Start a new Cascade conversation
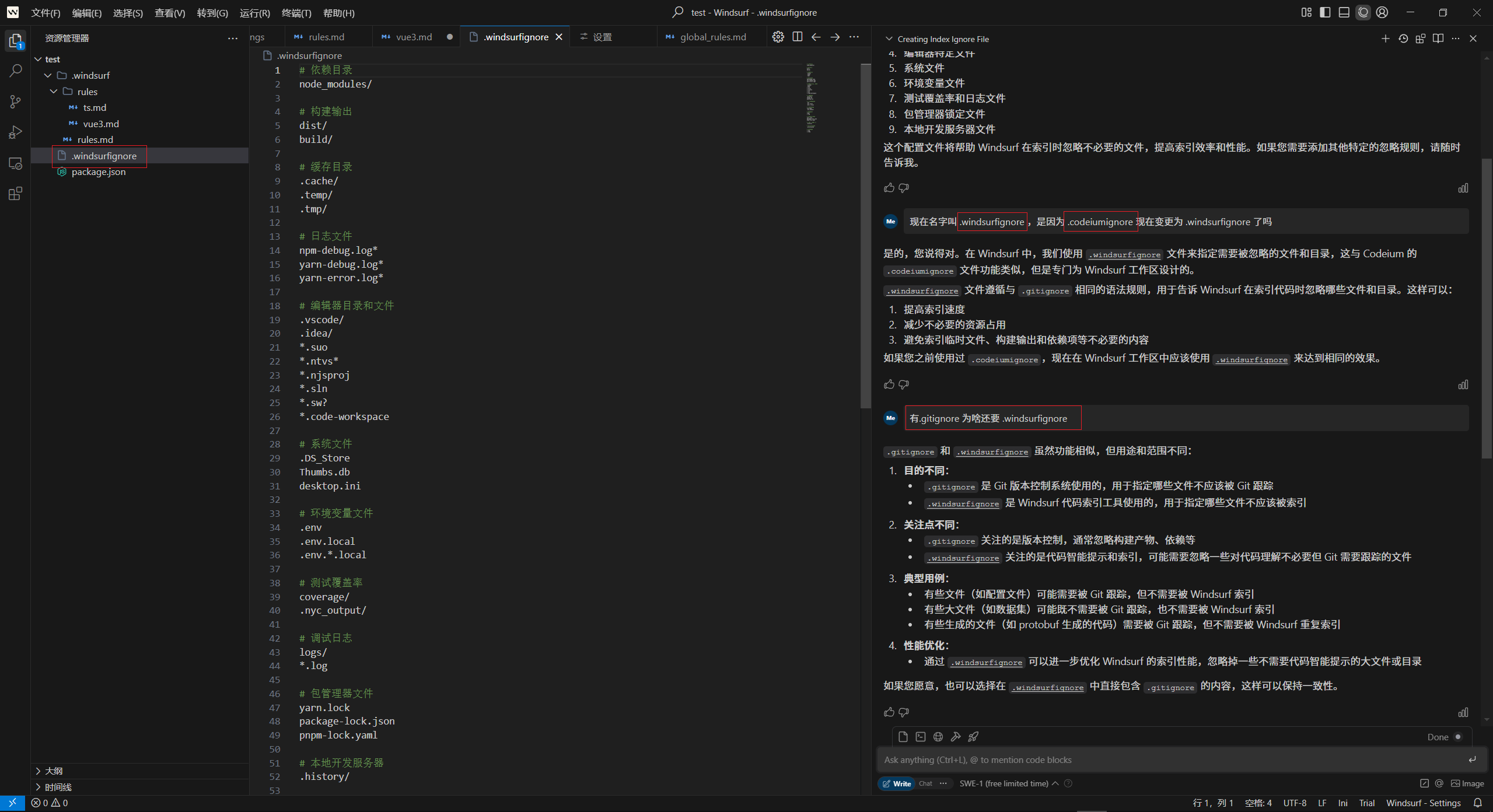Image resolution: width=1493 pixels, height=812 pixels. (x=1385, y=38)
